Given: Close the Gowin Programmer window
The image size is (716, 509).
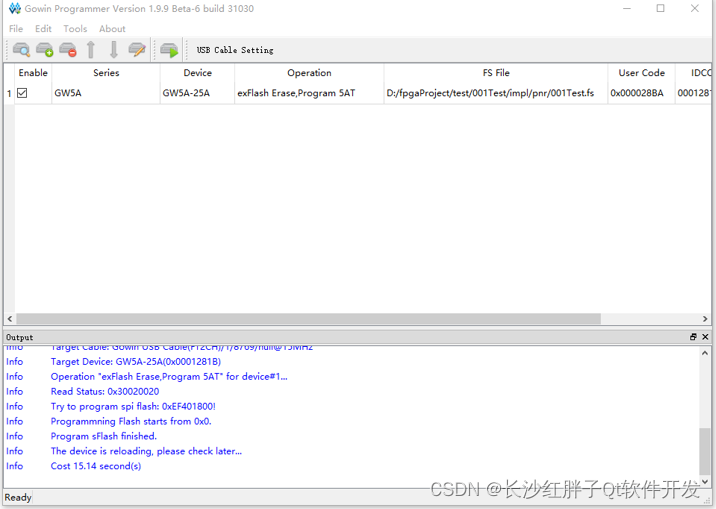Looking at the screenshot, I should coord(695,8).
